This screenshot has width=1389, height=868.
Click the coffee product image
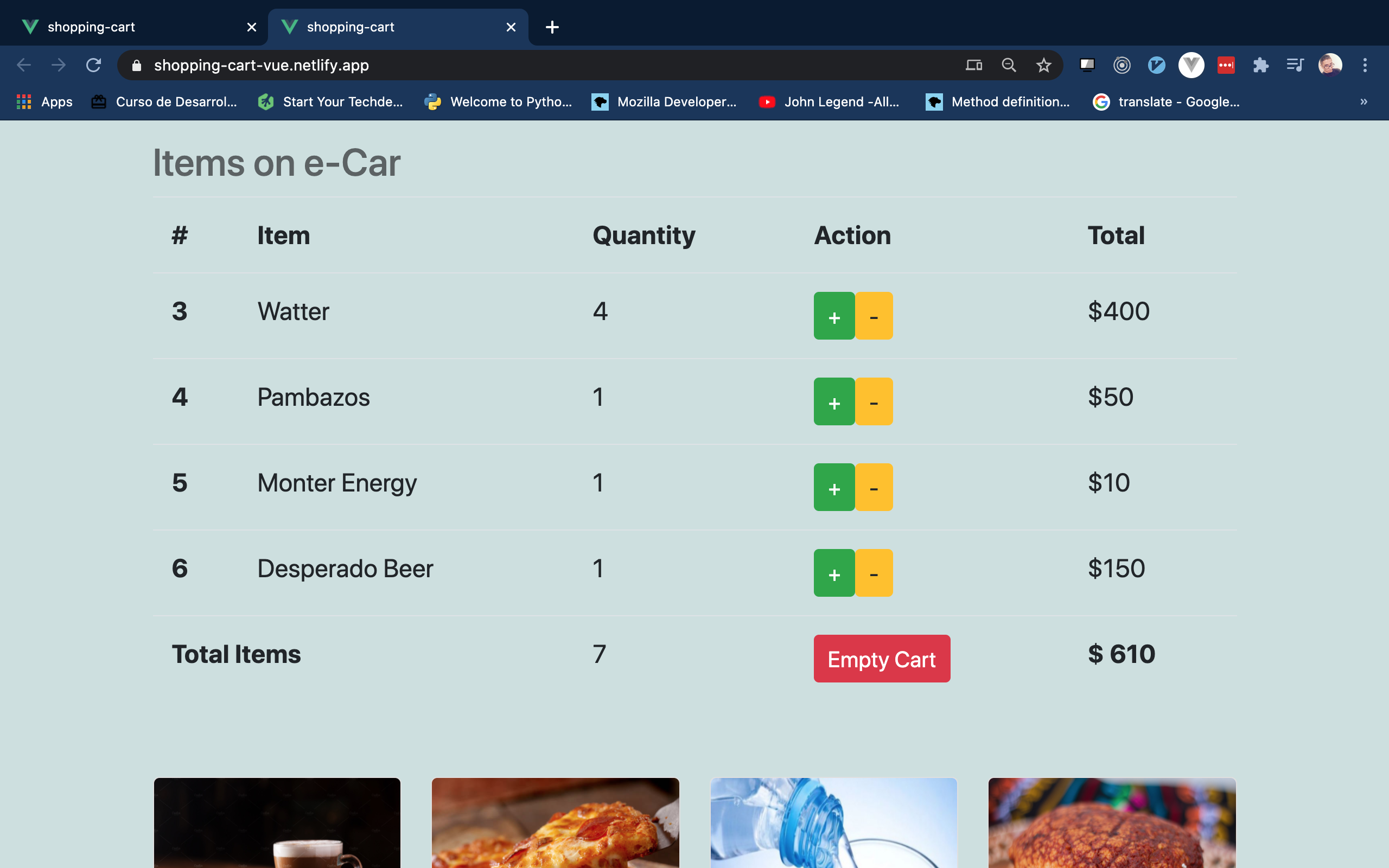tap(277, 822)
